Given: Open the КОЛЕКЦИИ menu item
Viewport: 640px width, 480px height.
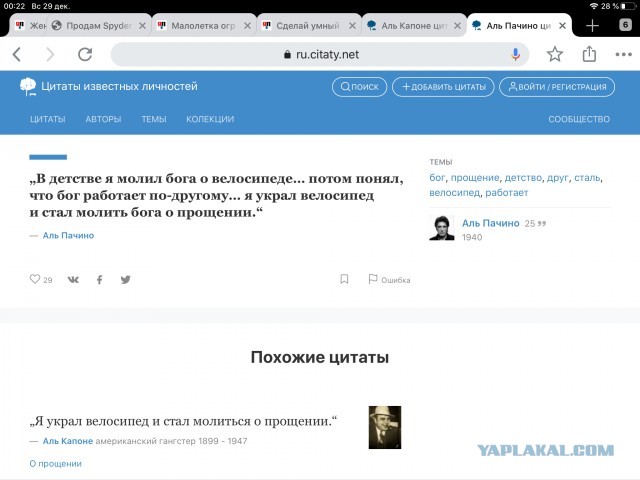Looking at the screenshot, I should (210, 119).
